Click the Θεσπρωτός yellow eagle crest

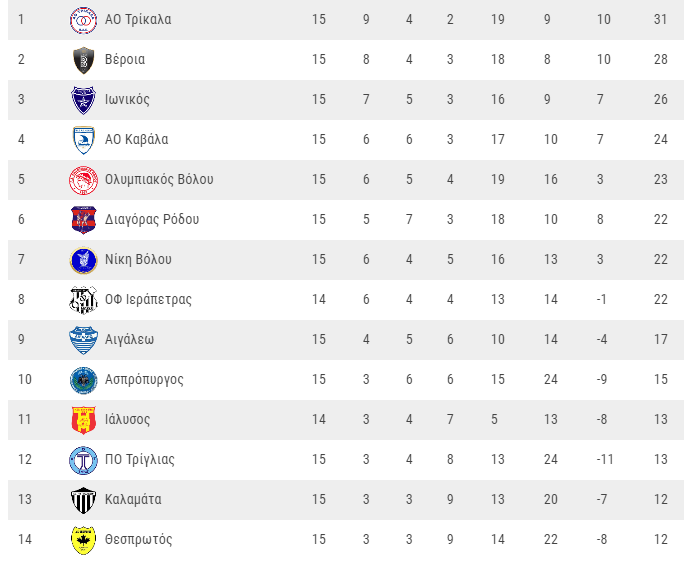click(83, 540)
